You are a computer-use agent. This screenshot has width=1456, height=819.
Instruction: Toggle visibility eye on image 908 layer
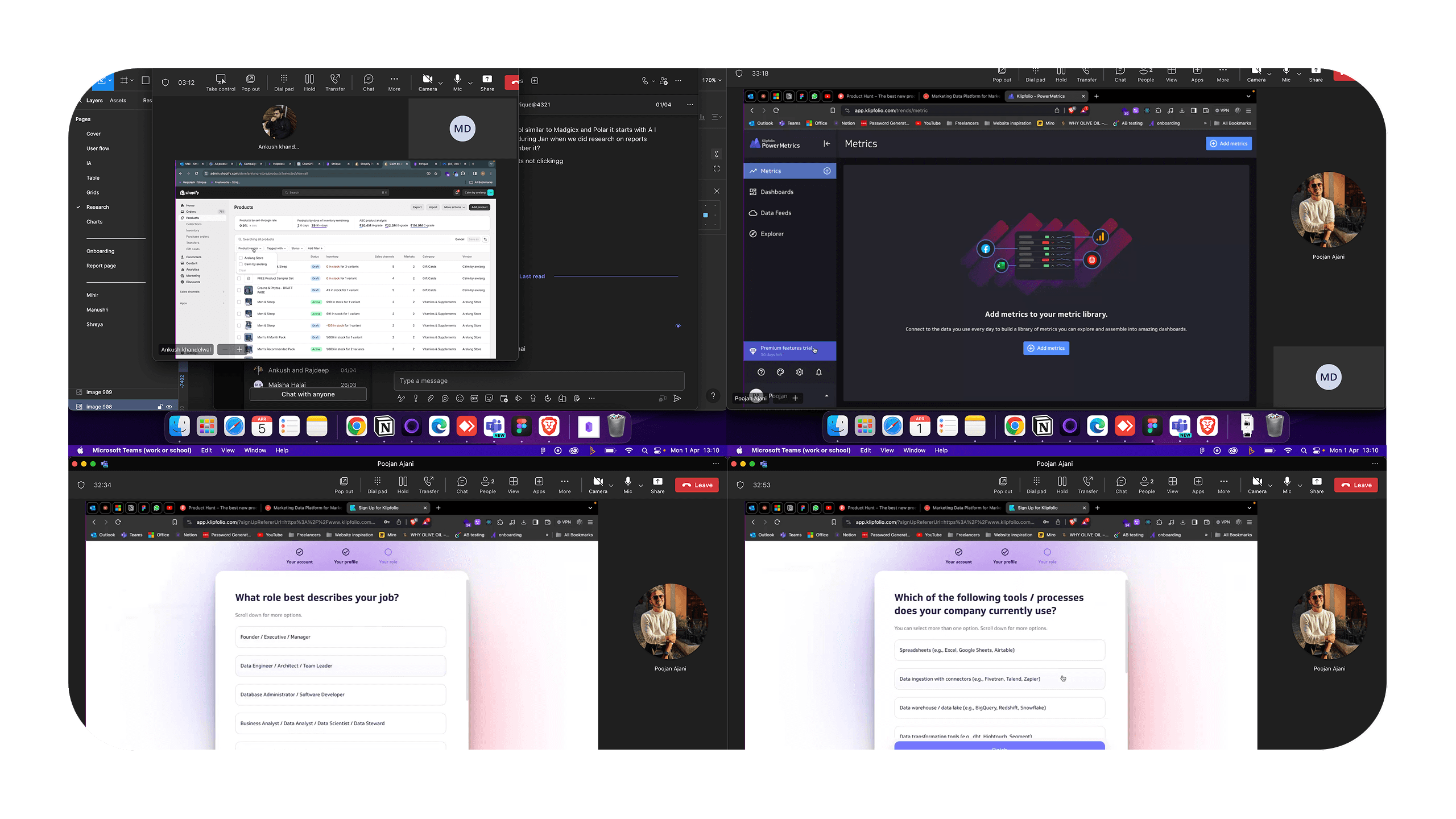point(169,407)
